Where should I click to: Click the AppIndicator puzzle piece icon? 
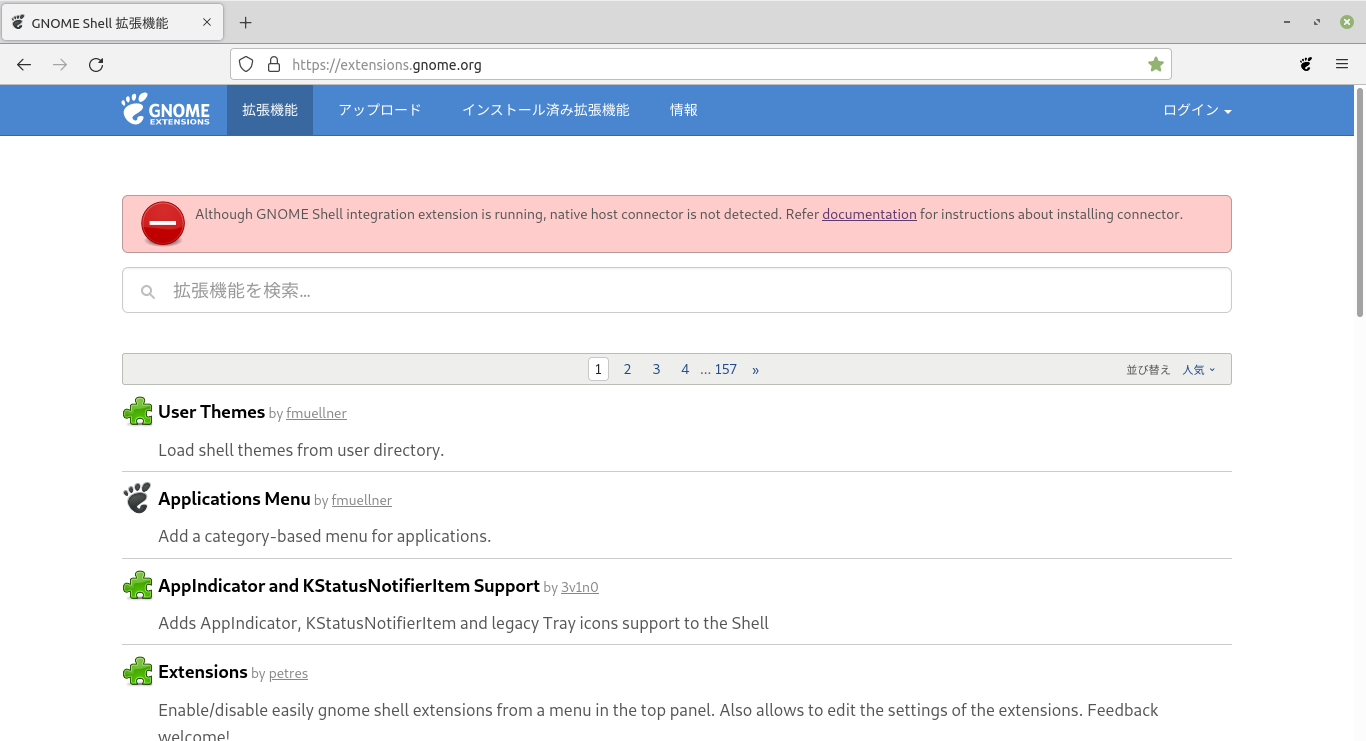coord(138,585)
